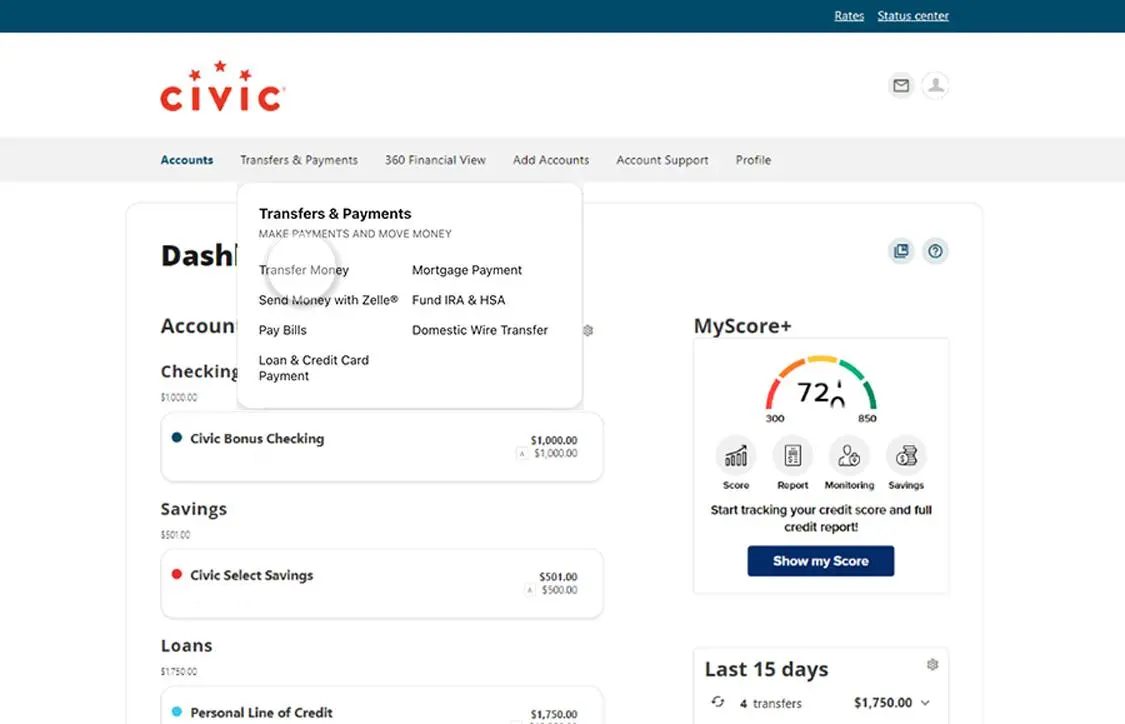Choose Domestic Wire Transfer option
The image size is (1125, 724).
click(x=479, y=330)
